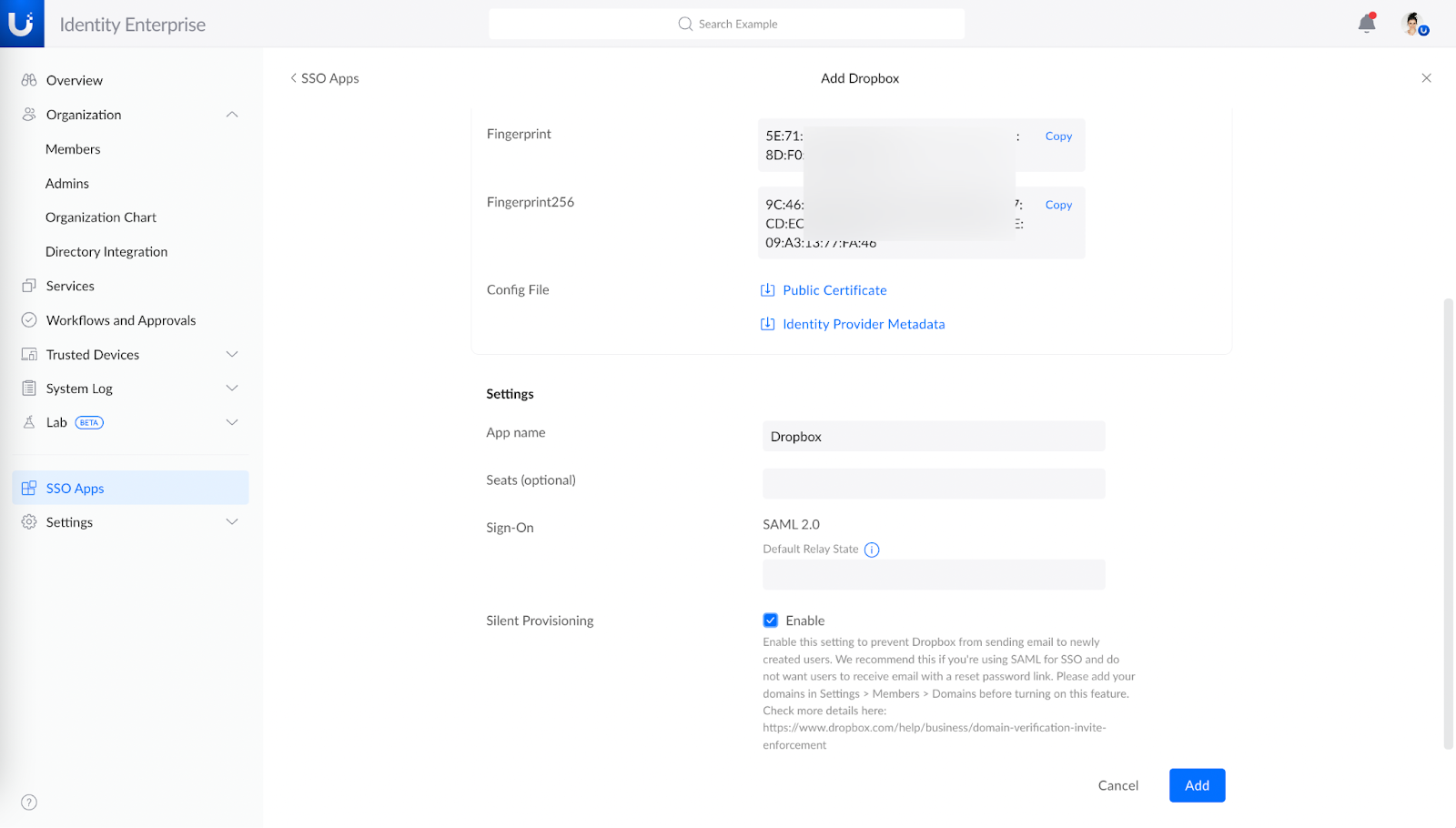Click the Add button

click(x=1197, y=785)
